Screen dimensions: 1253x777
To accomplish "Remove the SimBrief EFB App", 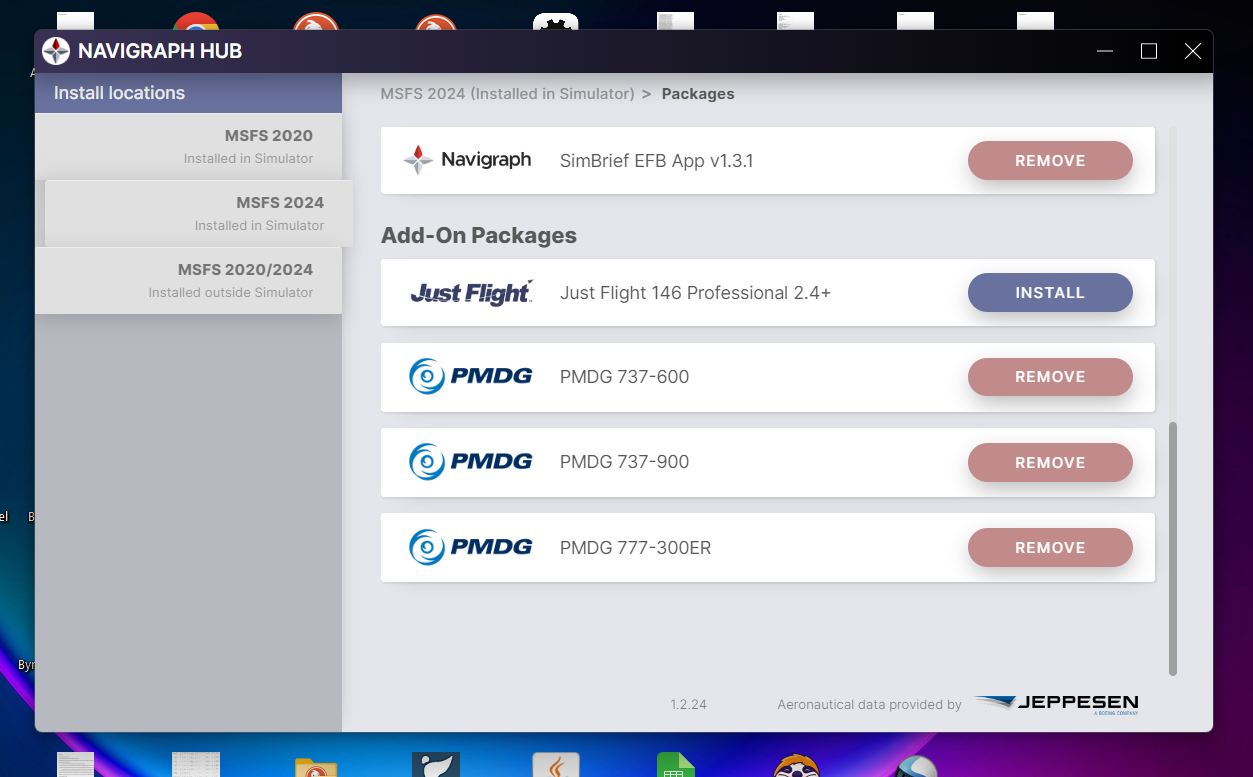I will coord(1050,161).
